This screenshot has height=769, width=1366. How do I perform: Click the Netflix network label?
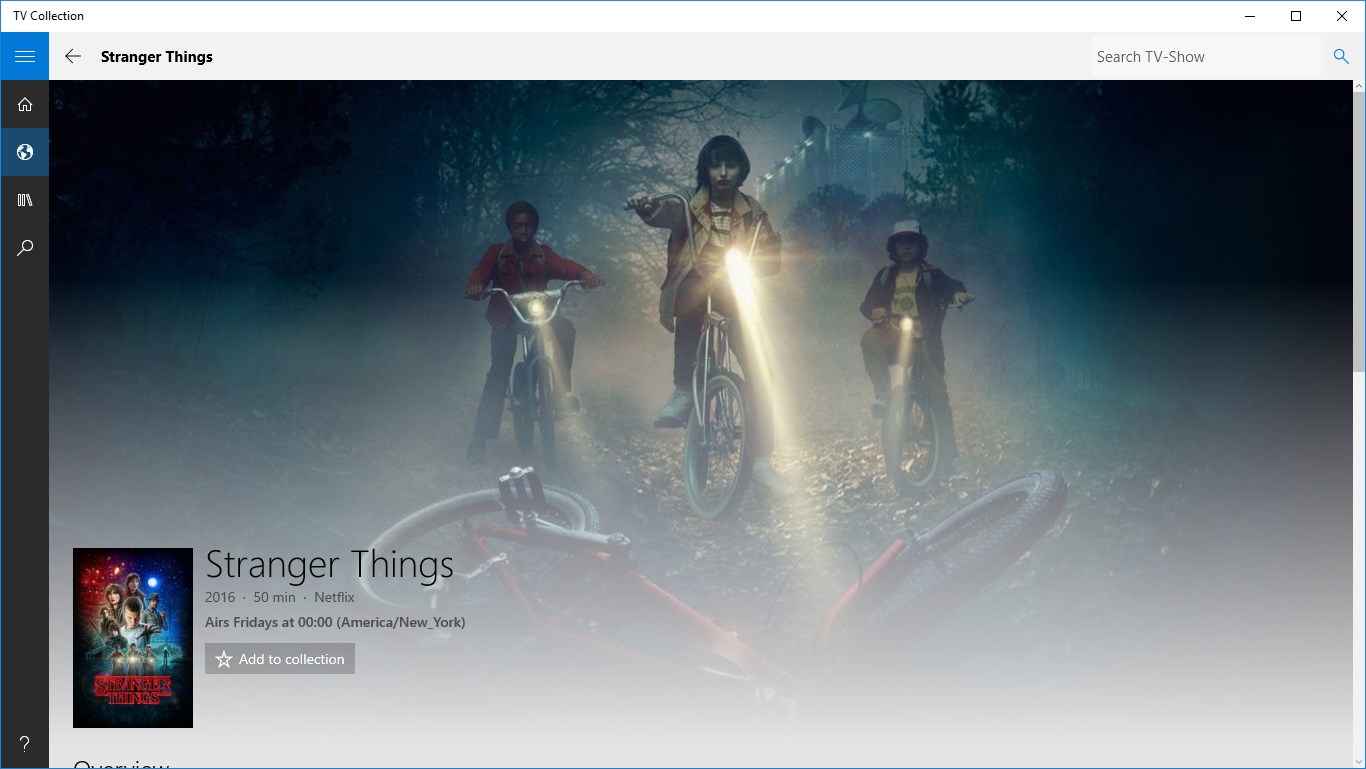point(334,597)
